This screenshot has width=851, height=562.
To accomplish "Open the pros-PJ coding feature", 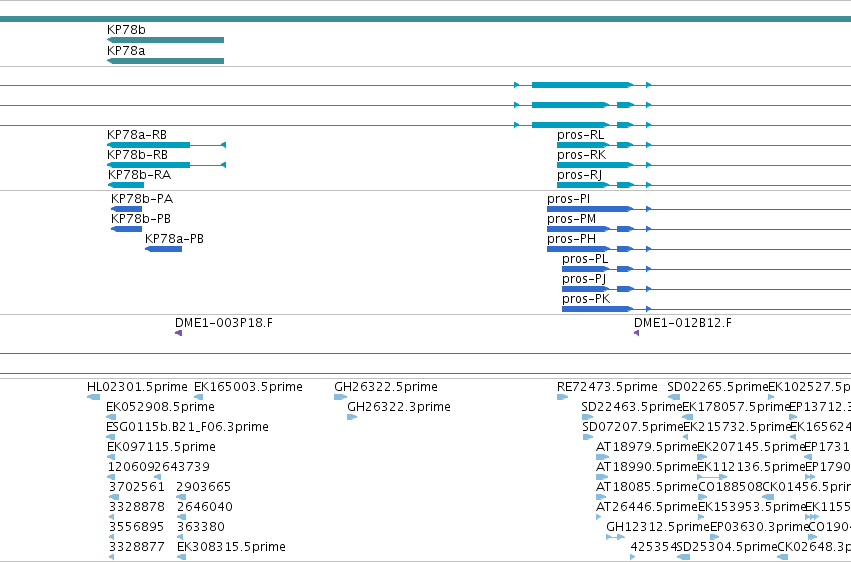I will pos(598,289).
